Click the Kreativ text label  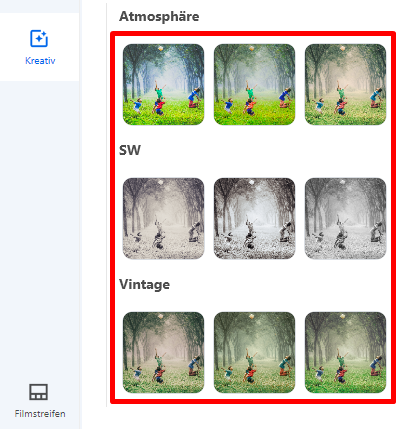point(40,61)
